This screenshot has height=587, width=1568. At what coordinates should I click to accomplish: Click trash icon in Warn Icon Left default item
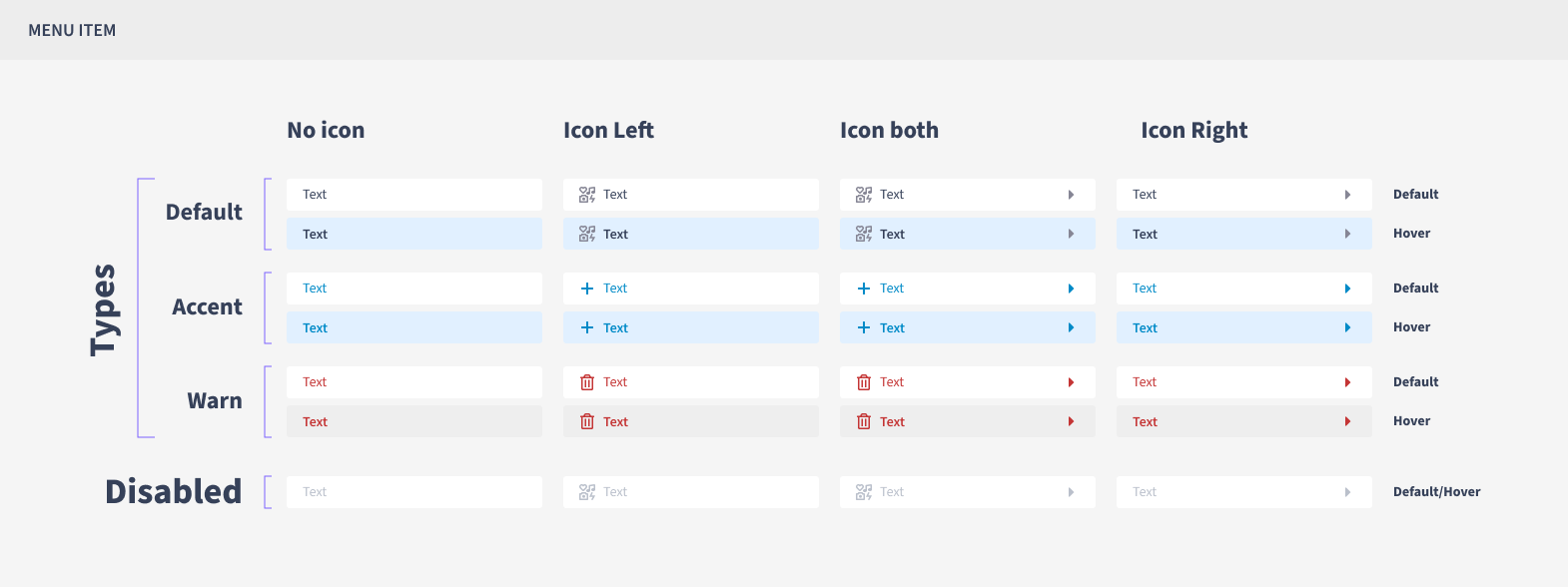587,382
